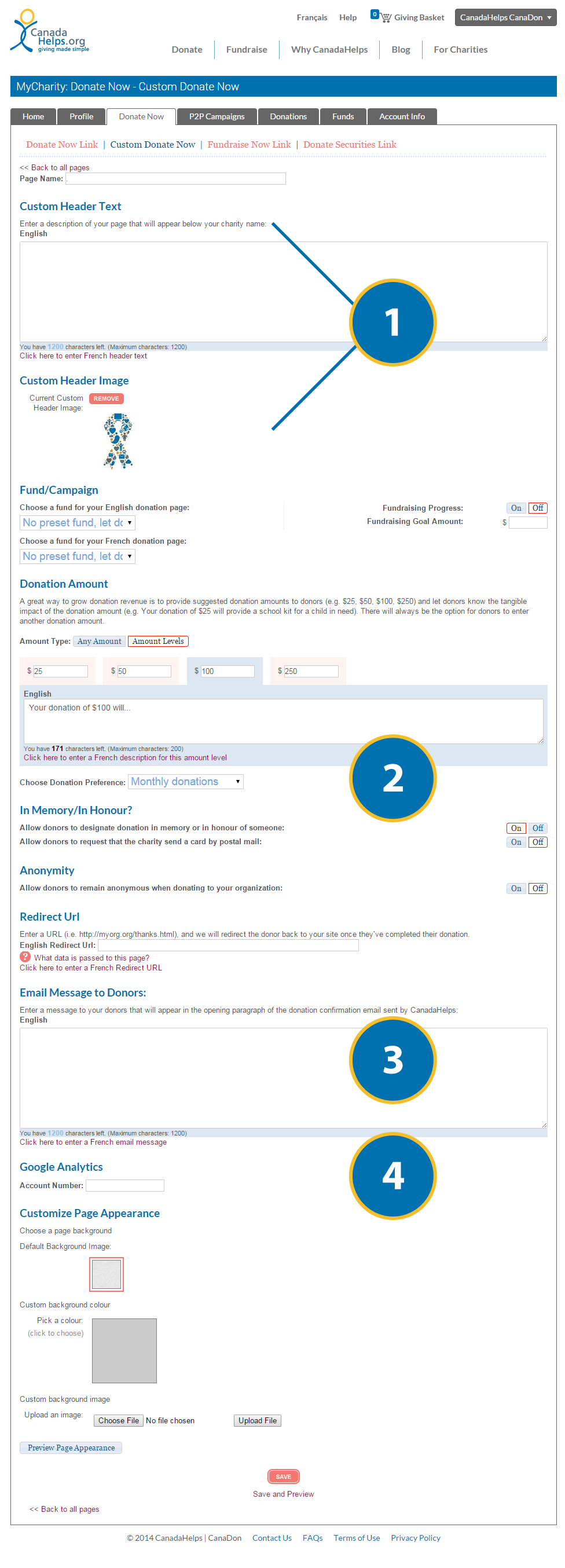Click the number 2 circle marker
Image resolution: width=565 pixels, height=1568 pixels.
pyautogui.click(x=392, y=778)
